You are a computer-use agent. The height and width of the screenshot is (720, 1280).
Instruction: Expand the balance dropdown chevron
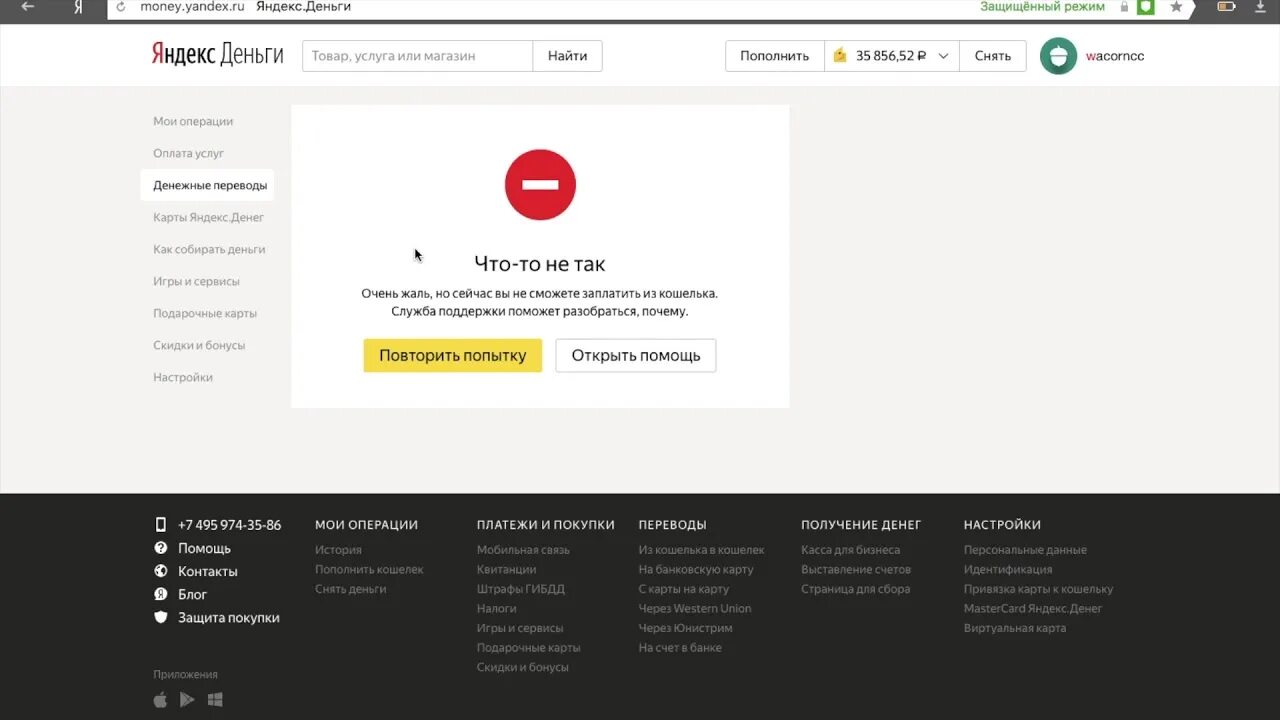(x=943, y=56)
